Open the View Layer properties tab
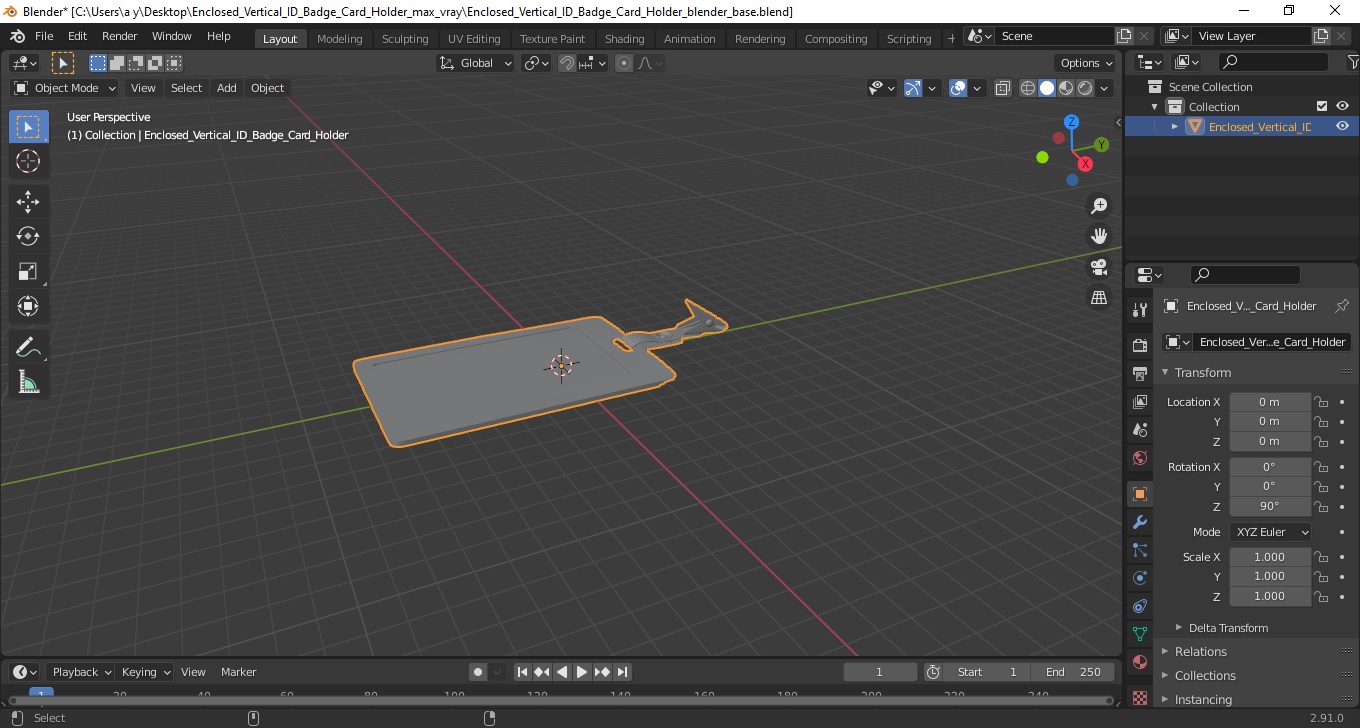The width and height of the screenshot is (1360, 728). pos(1139,401)
